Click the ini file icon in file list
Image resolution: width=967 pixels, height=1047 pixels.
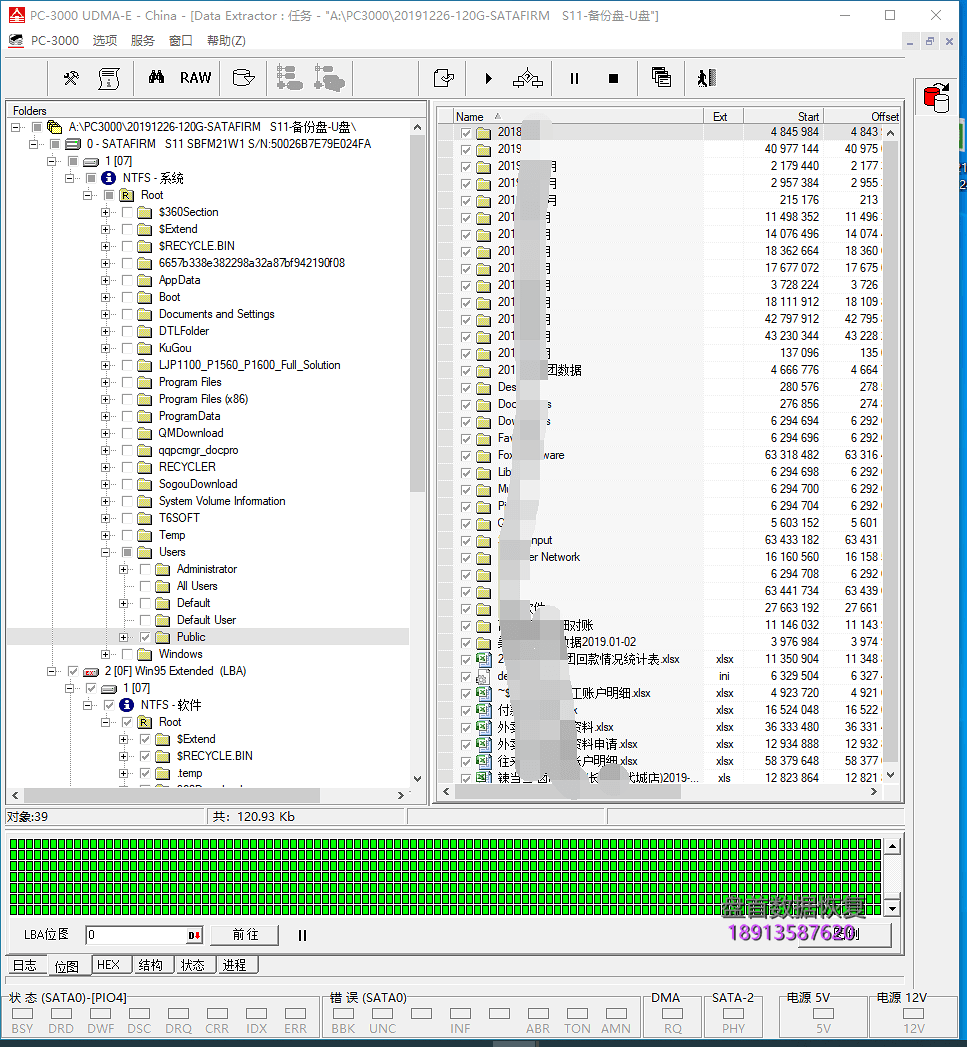pyautogui.click(x=482, y=676)
